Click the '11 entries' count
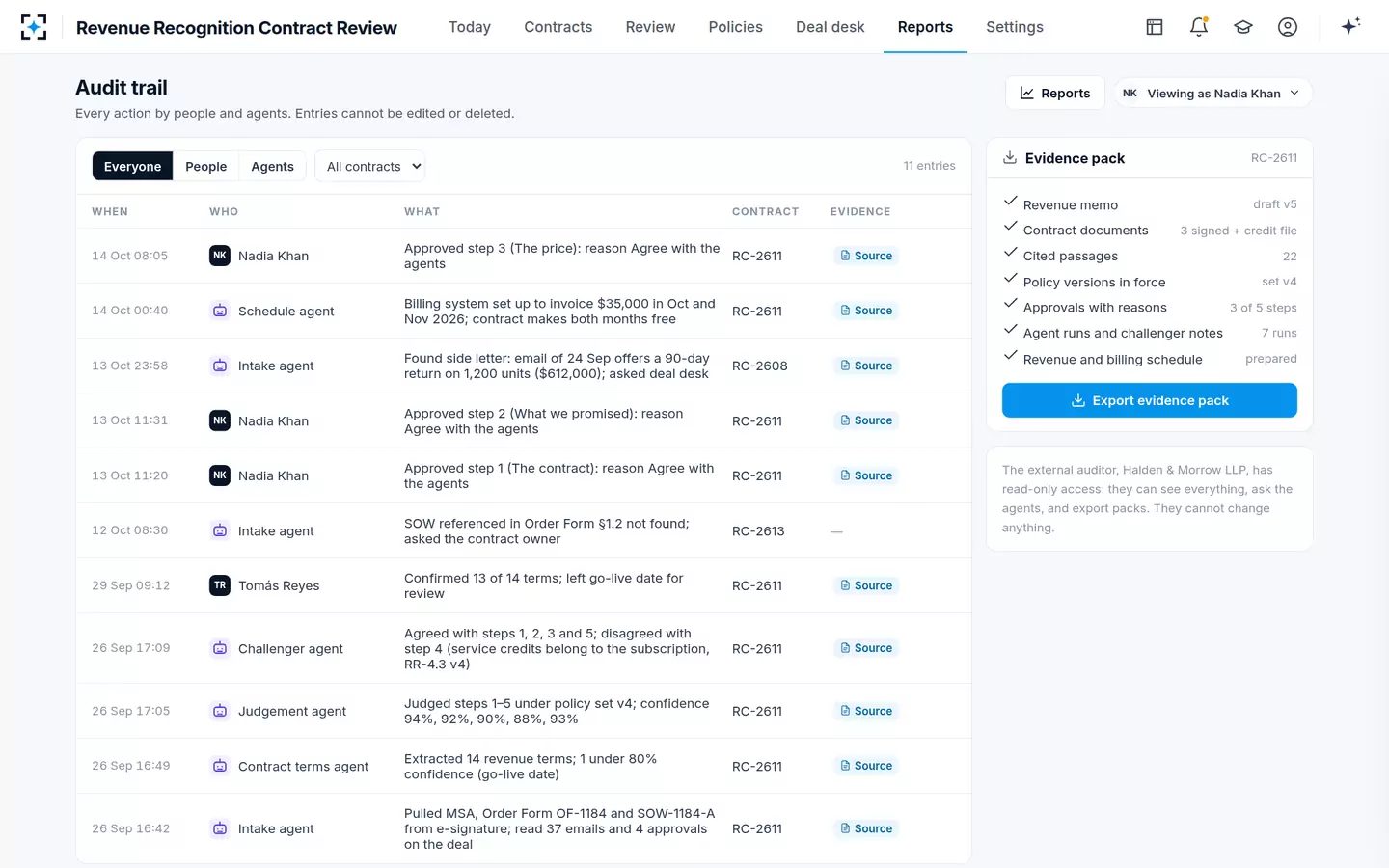 tap(930, 166)
